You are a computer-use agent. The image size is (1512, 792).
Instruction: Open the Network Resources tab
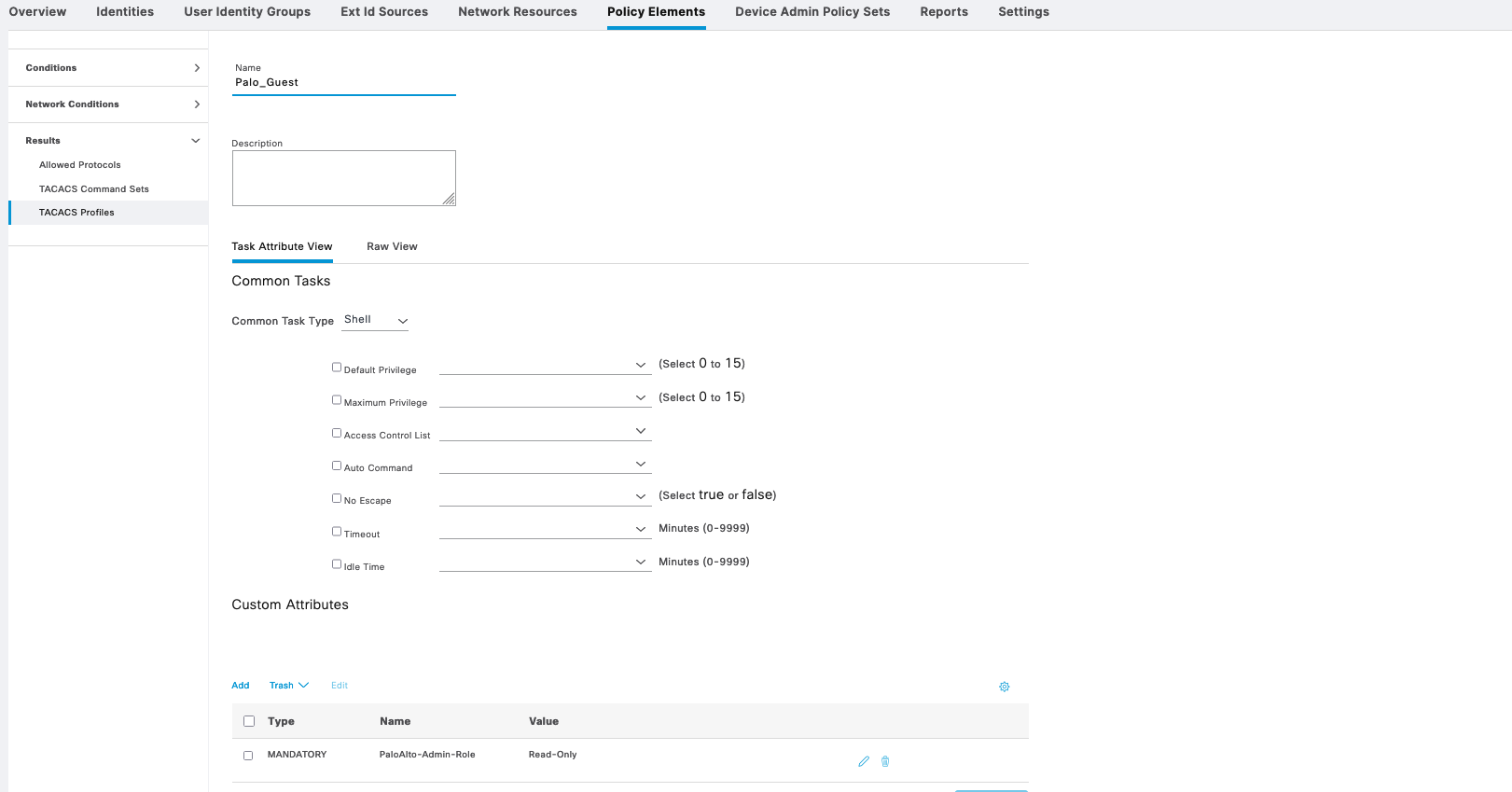pos(517,12)
